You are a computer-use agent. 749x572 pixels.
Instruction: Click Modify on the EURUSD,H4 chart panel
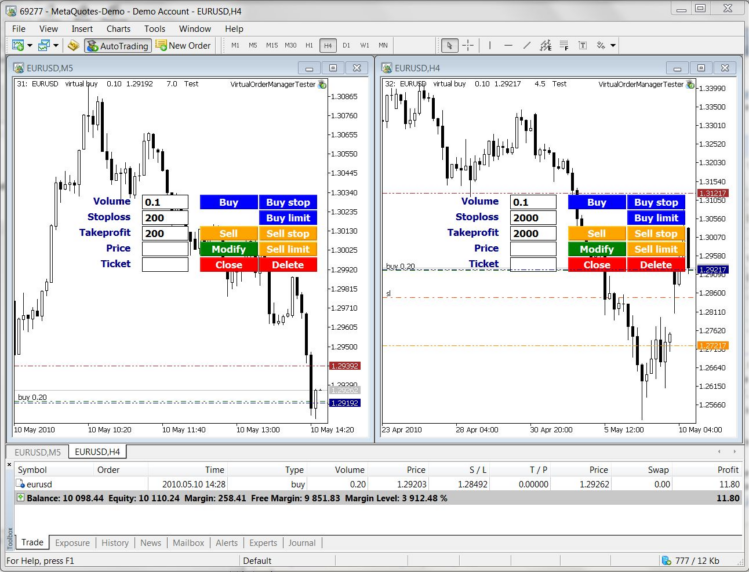[x=597, y=249]
